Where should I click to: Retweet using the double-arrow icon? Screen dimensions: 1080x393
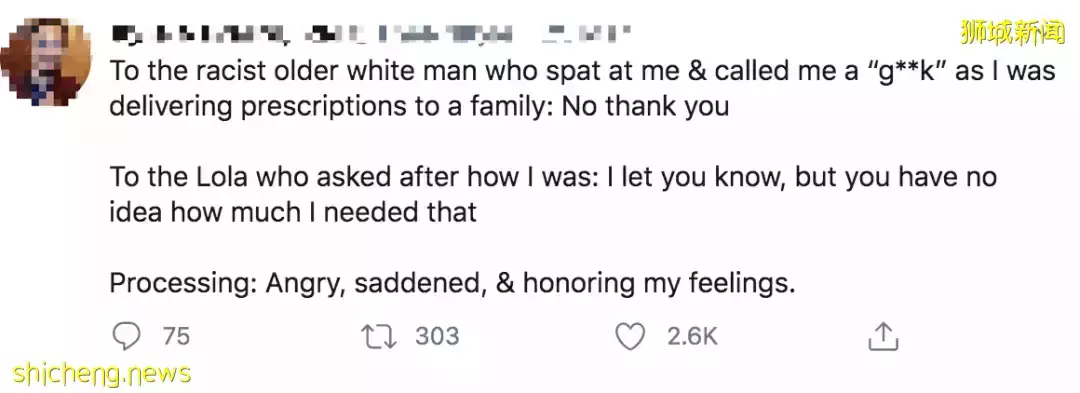coord(379,337)
